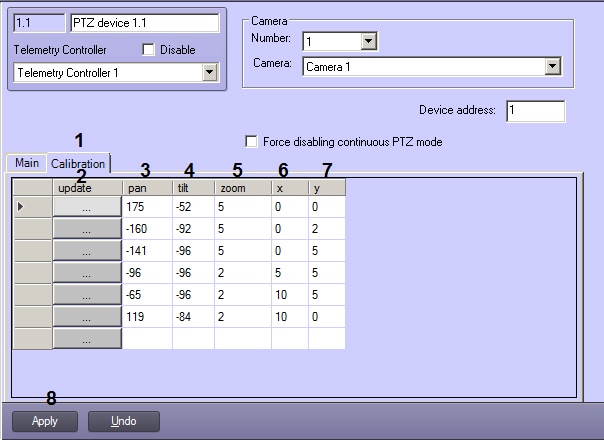Select x cell in pan -96 row
Viewport: 604px width, 440px height.
point(290,273)
